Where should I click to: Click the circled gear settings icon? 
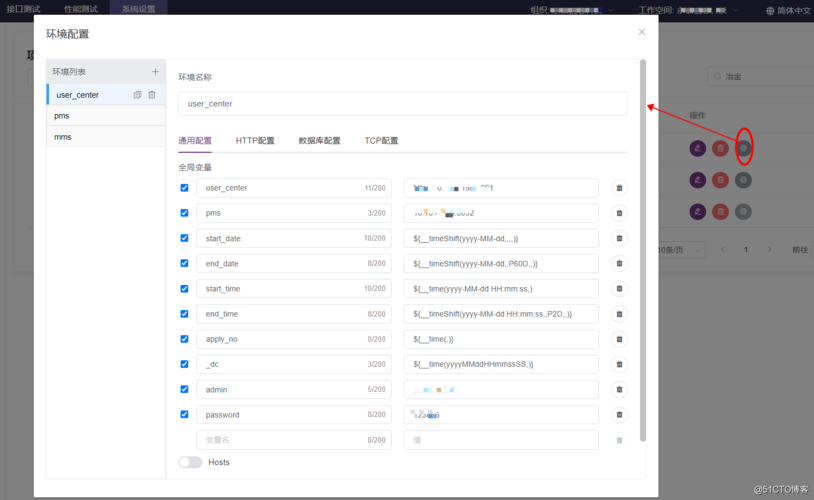[743, 148]
